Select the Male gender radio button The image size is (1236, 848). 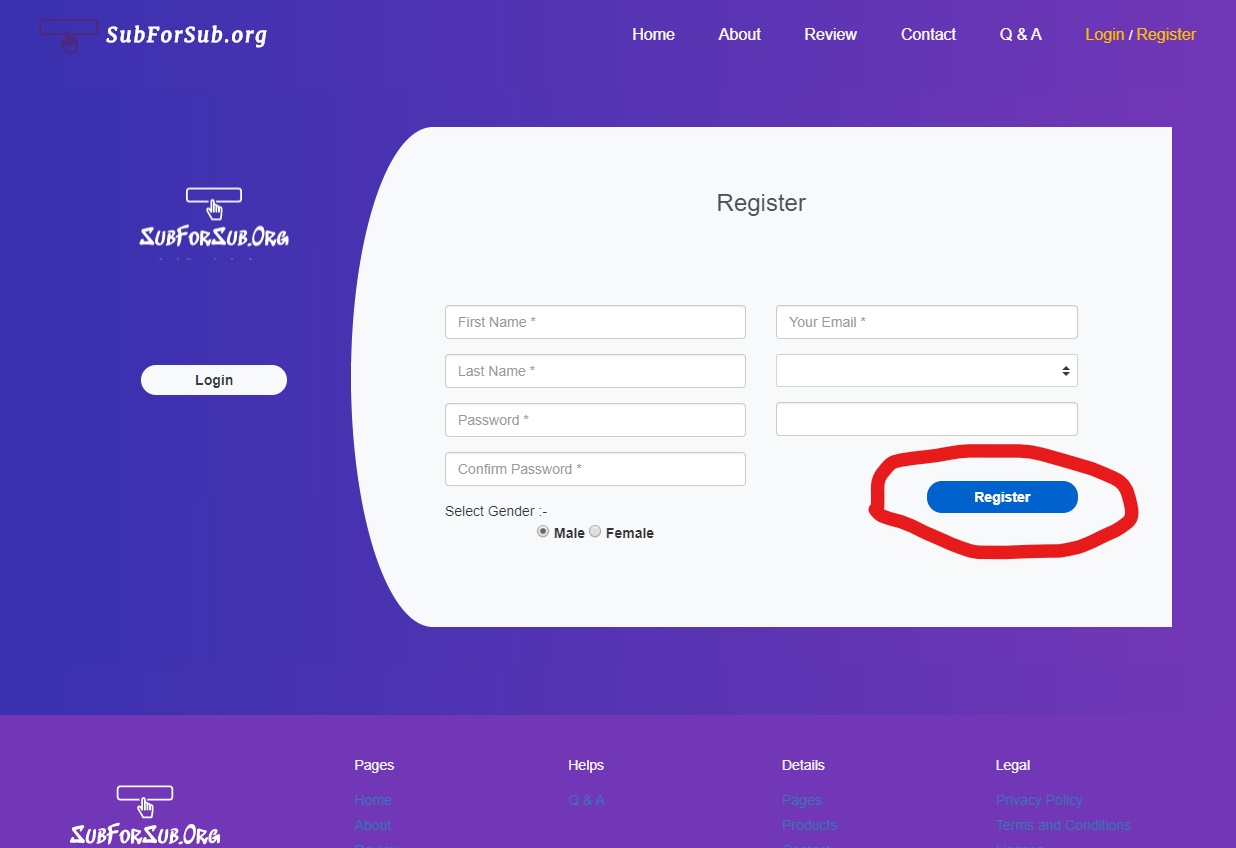click(x=543, y=532)
